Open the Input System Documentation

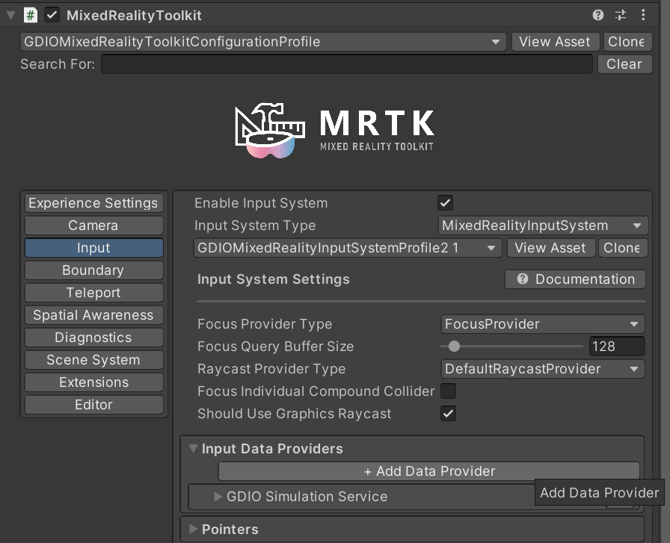click(x=576, y=279)
